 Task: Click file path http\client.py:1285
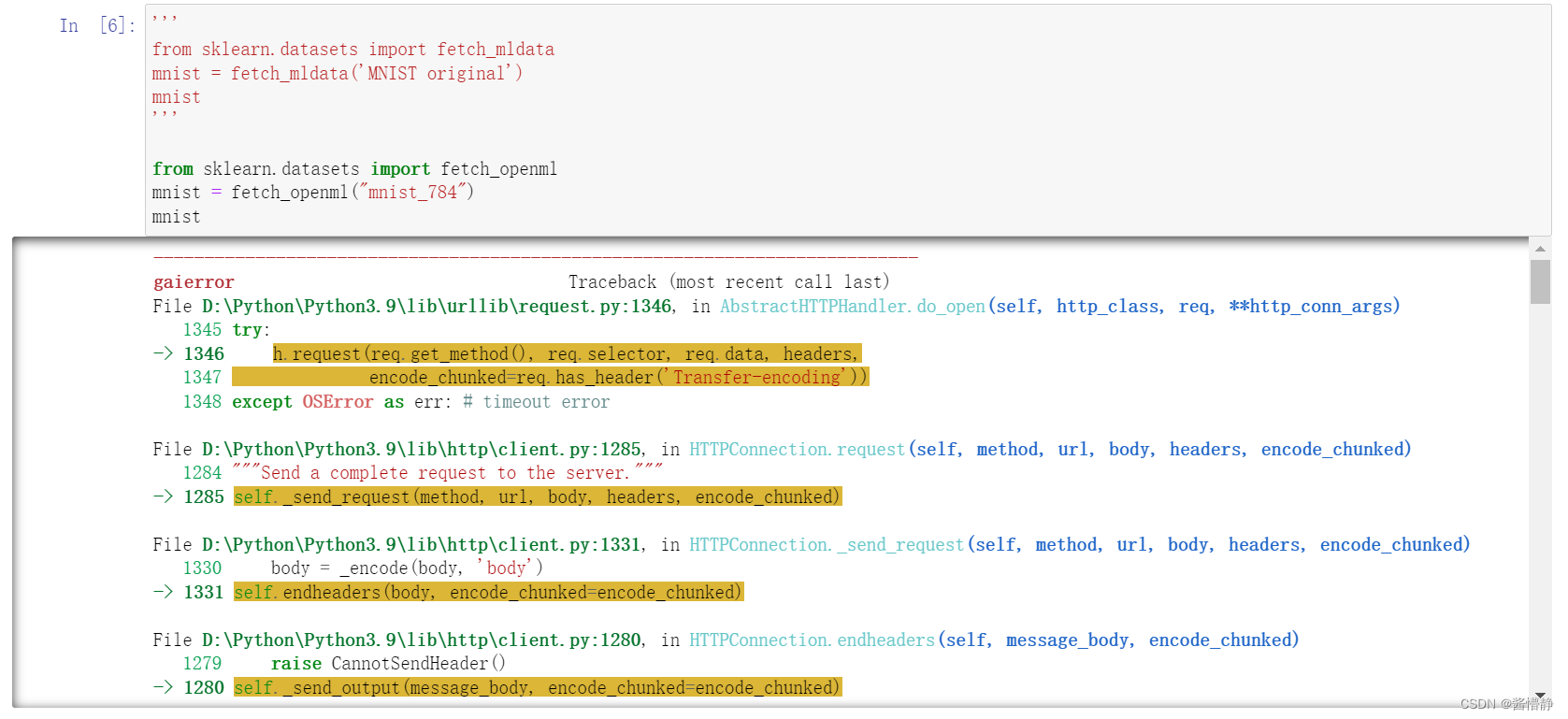click(x=422, y=450)
